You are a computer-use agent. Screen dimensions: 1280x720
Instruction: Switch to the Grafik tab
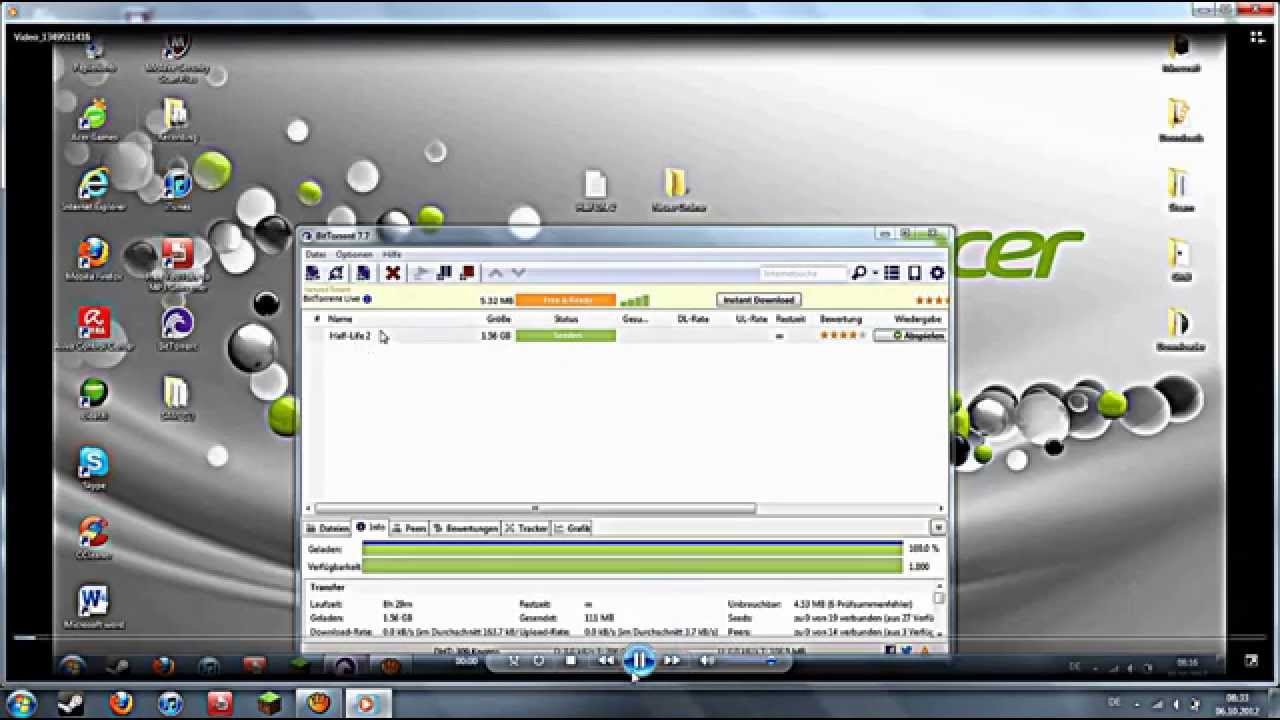tap(573, 528)
